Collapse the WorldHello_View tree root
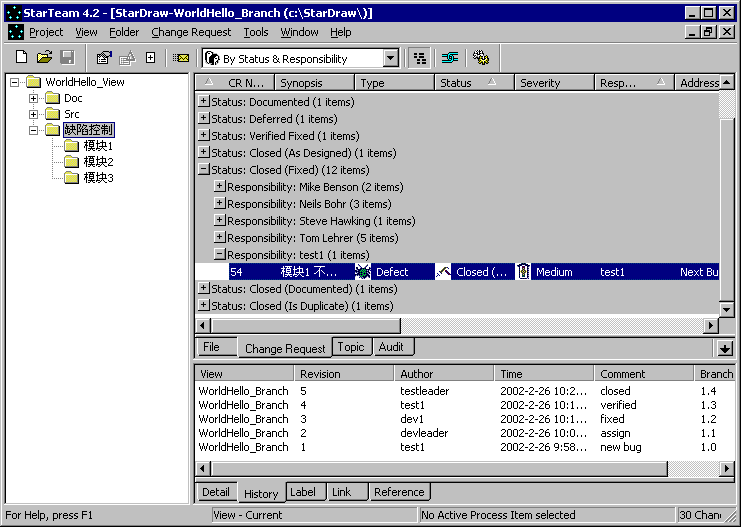Viewport: 741px width, 527px height. point(15,82)
